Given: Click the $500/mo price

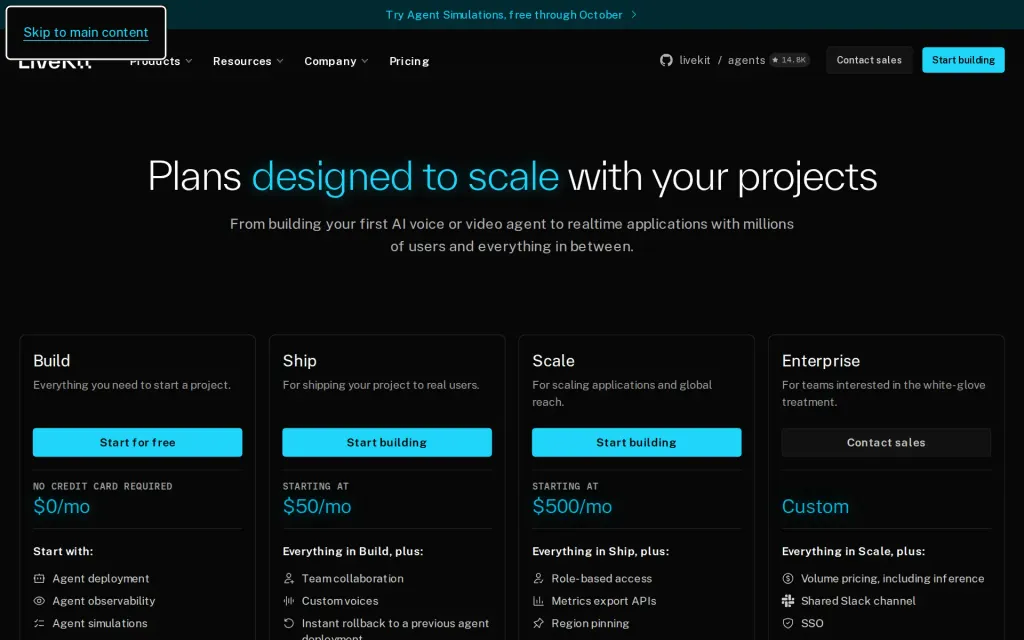Looking at the screenshot, I should pos(572,506).
